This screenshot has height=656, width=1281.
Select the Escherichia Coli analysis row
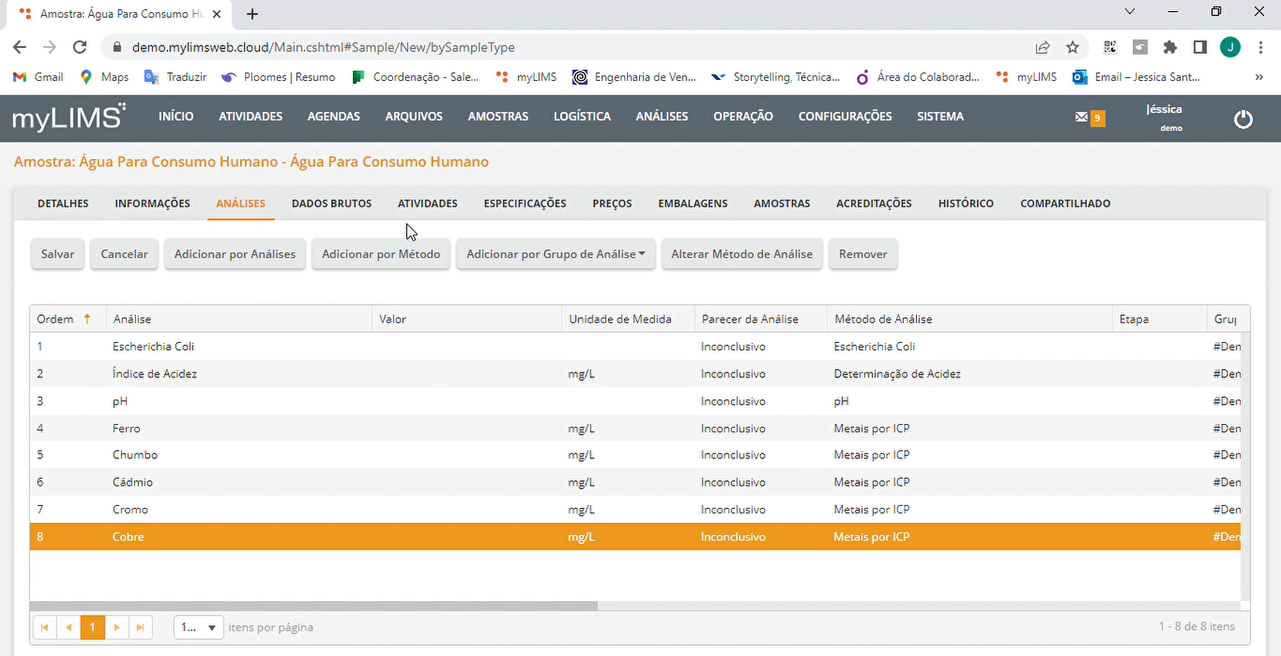[x=635, y=346]
